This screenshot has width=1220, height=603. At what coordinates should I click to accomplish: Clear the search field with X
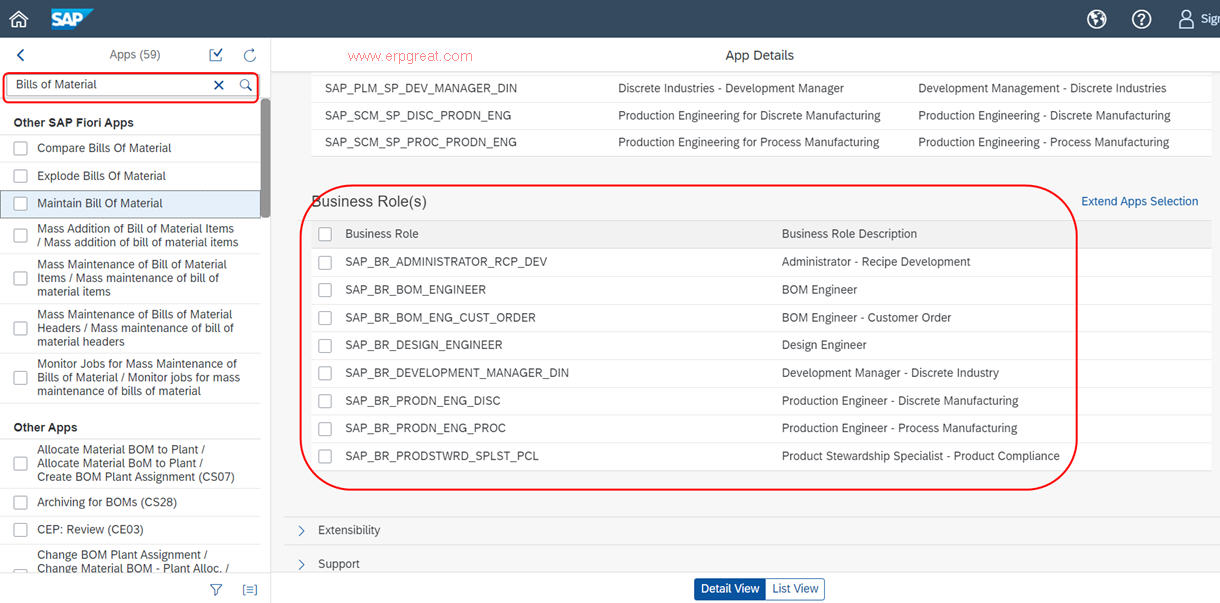tap(219, 85)
